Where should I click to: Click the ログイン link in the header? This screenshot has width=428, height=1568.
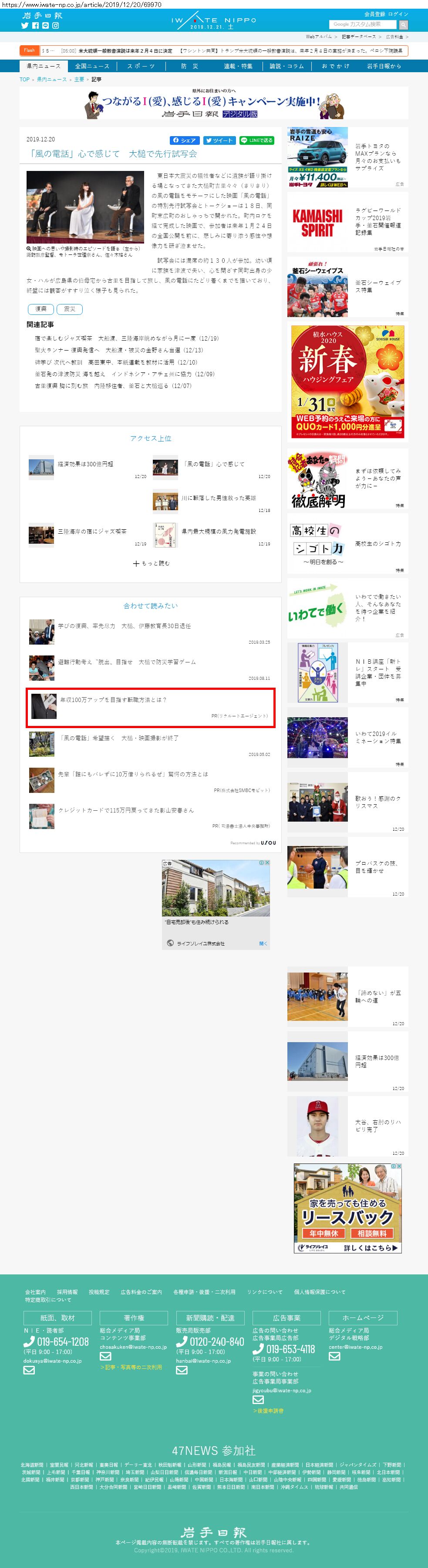coord(398,14)
